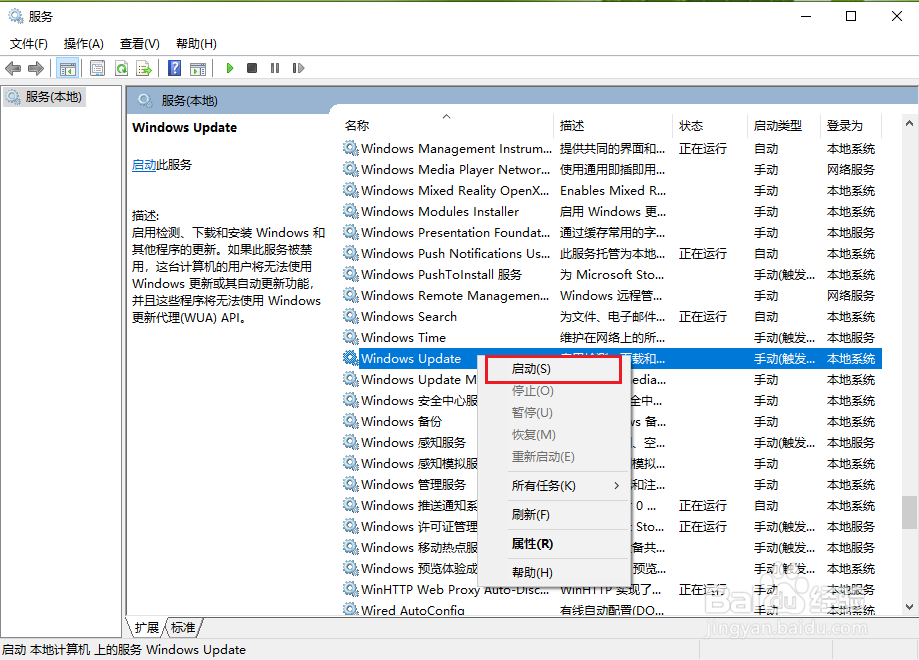Click gear icon beside Windows Search
Viewport: 919px width, 660px height.
(x=350, y=317)
